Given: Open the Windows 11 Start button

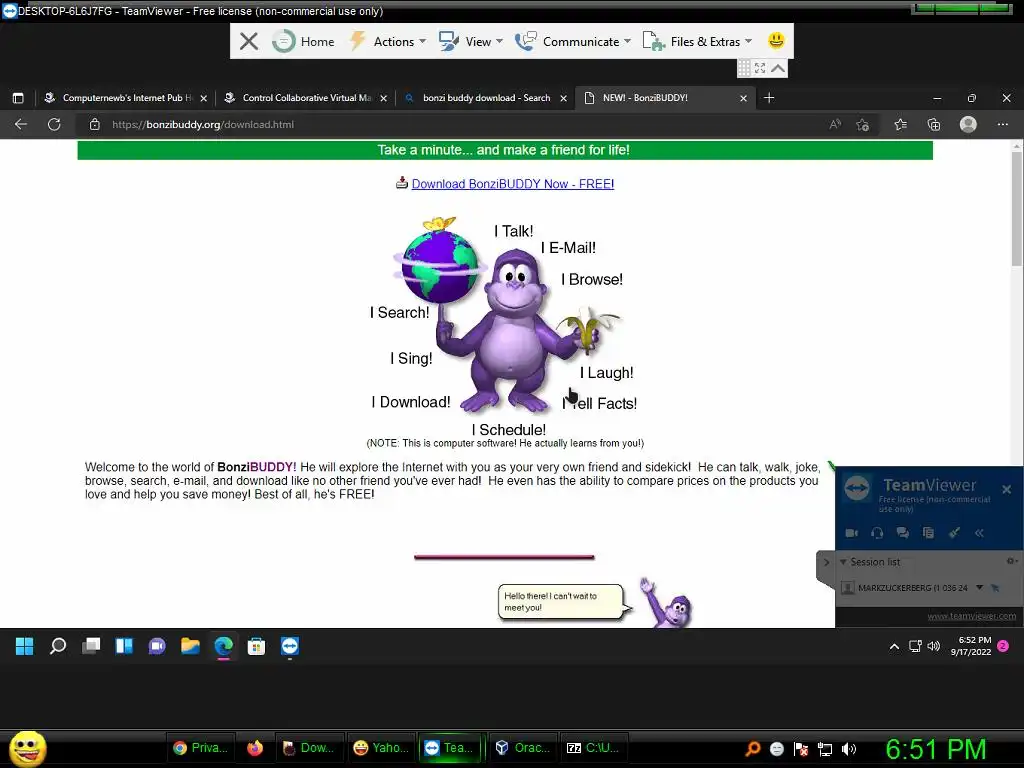Looking at the screenshot, I should pyautogui.click(x=25, y=646).
